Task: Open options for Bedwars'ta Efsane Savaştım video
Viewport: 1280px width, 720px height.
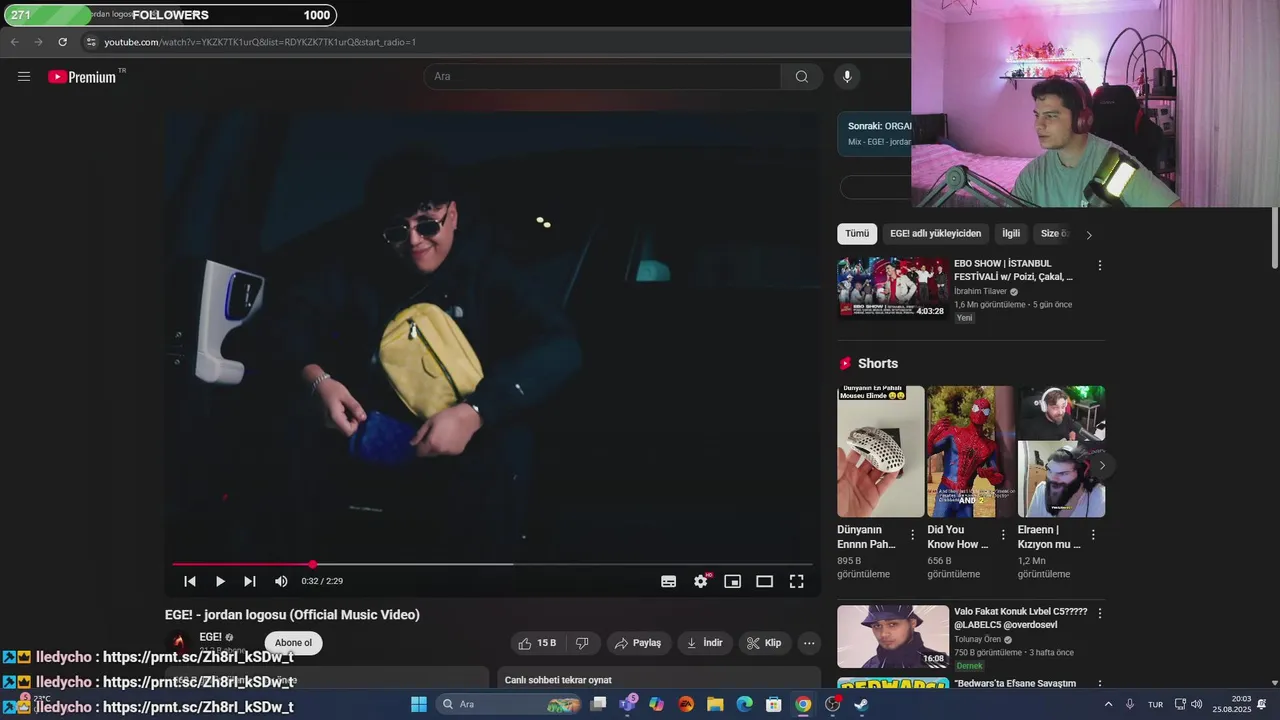Action: (x=1100, y=684)
